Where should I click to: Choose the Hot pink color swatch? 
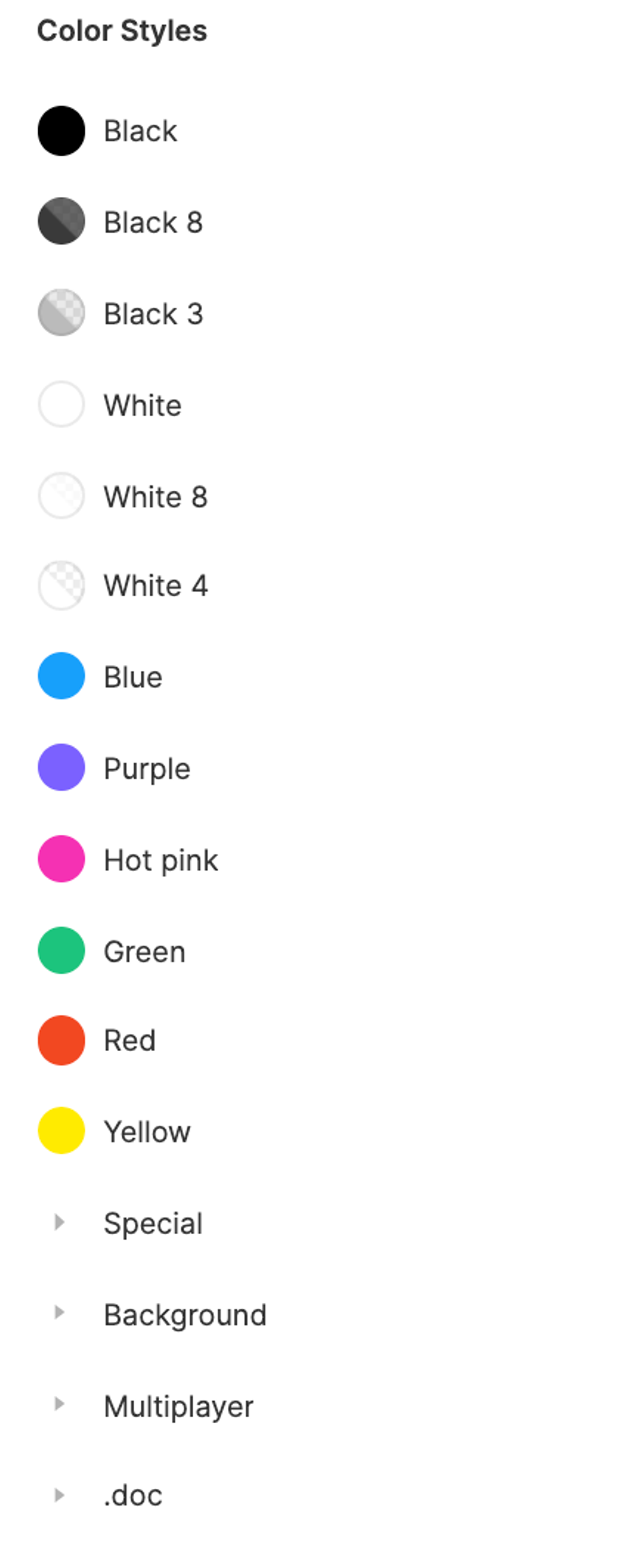pos(61,859)
